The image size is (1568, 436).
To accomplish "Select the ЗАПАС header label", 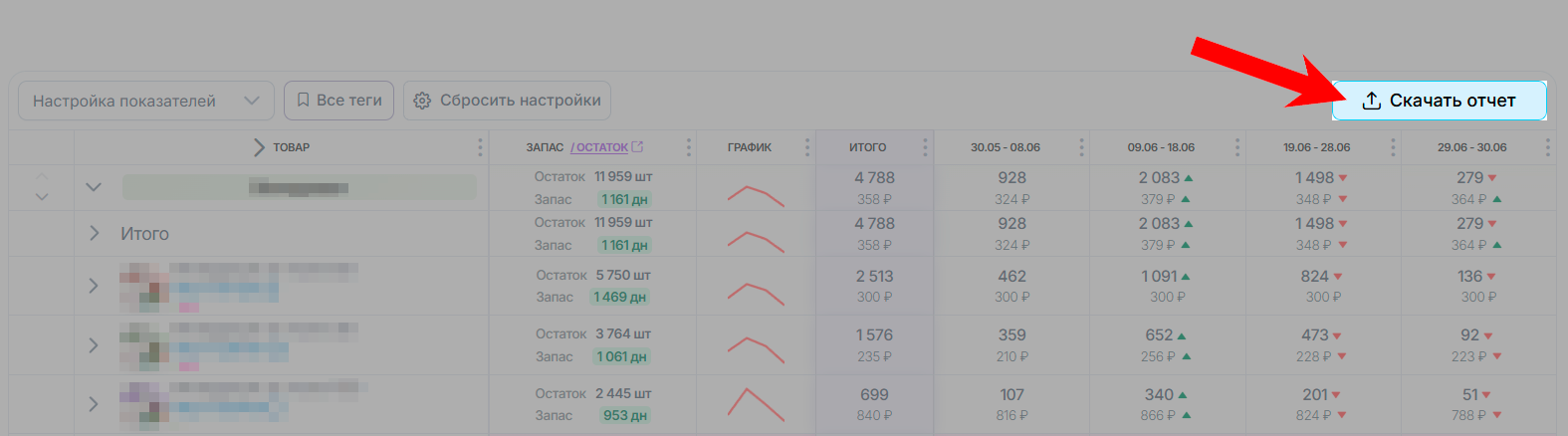I will pos(545,147).
